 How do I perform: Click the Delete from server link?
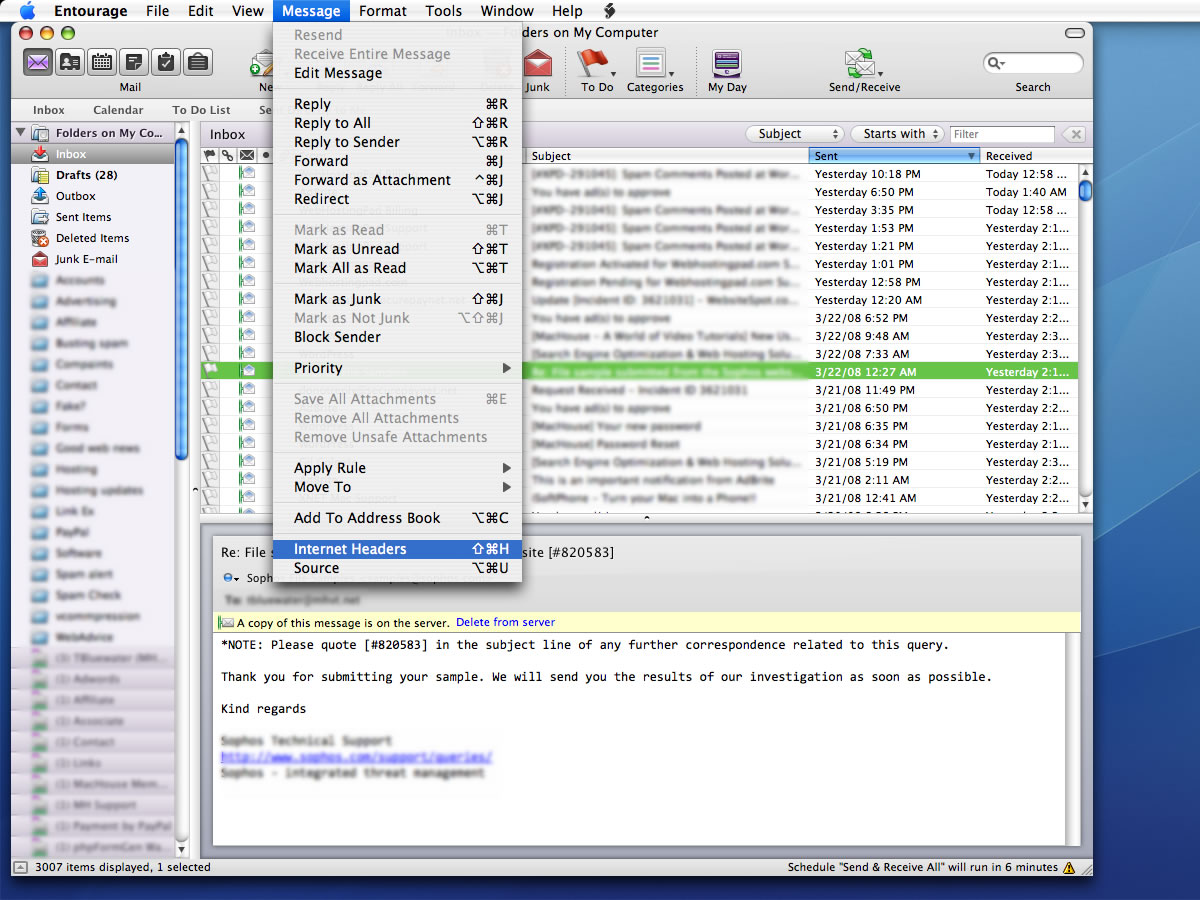tap(505, 622)
